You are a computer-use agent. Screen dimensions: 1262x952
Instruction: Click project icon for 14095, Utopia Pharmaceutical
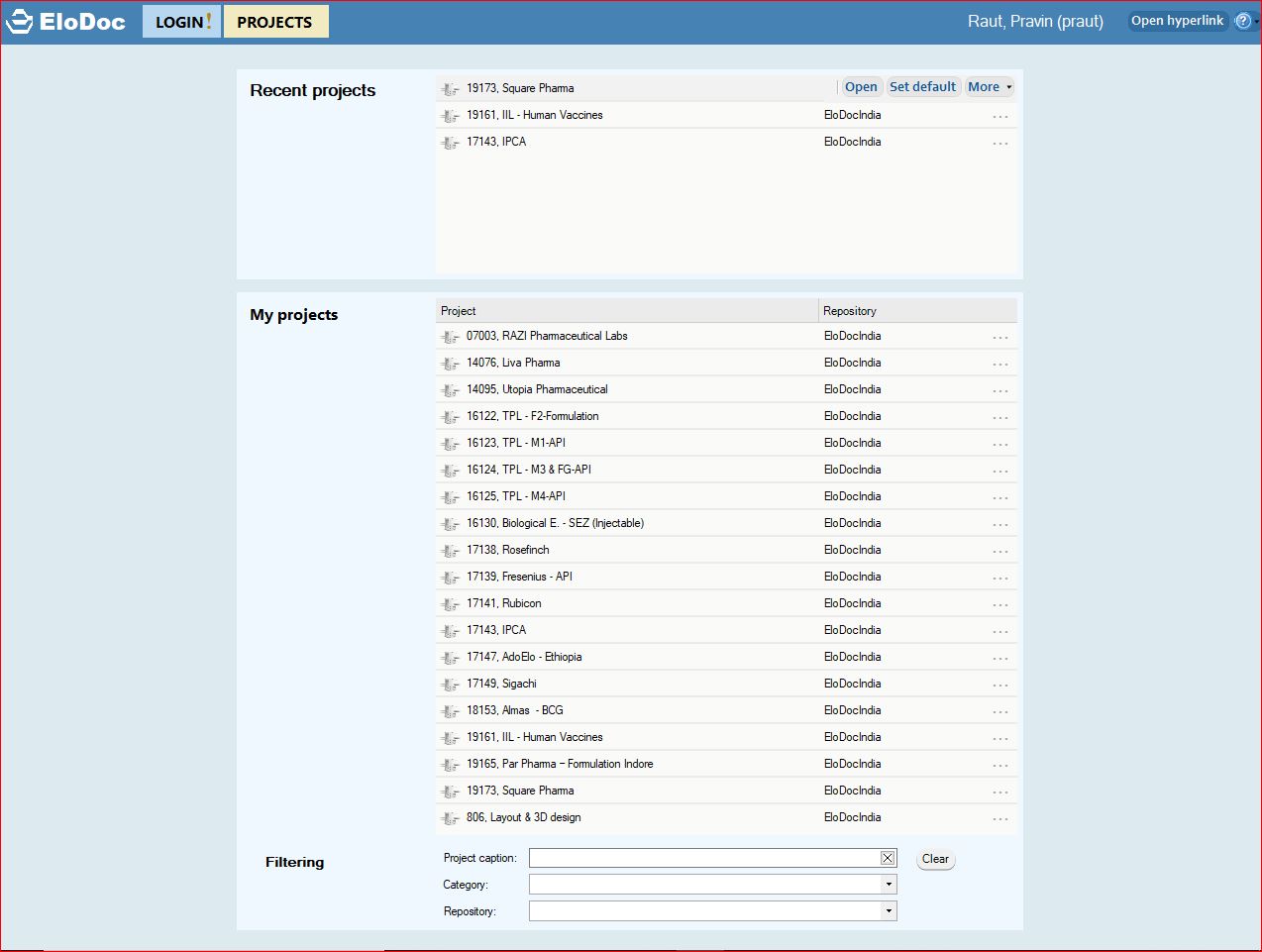(x=450, y=390)
